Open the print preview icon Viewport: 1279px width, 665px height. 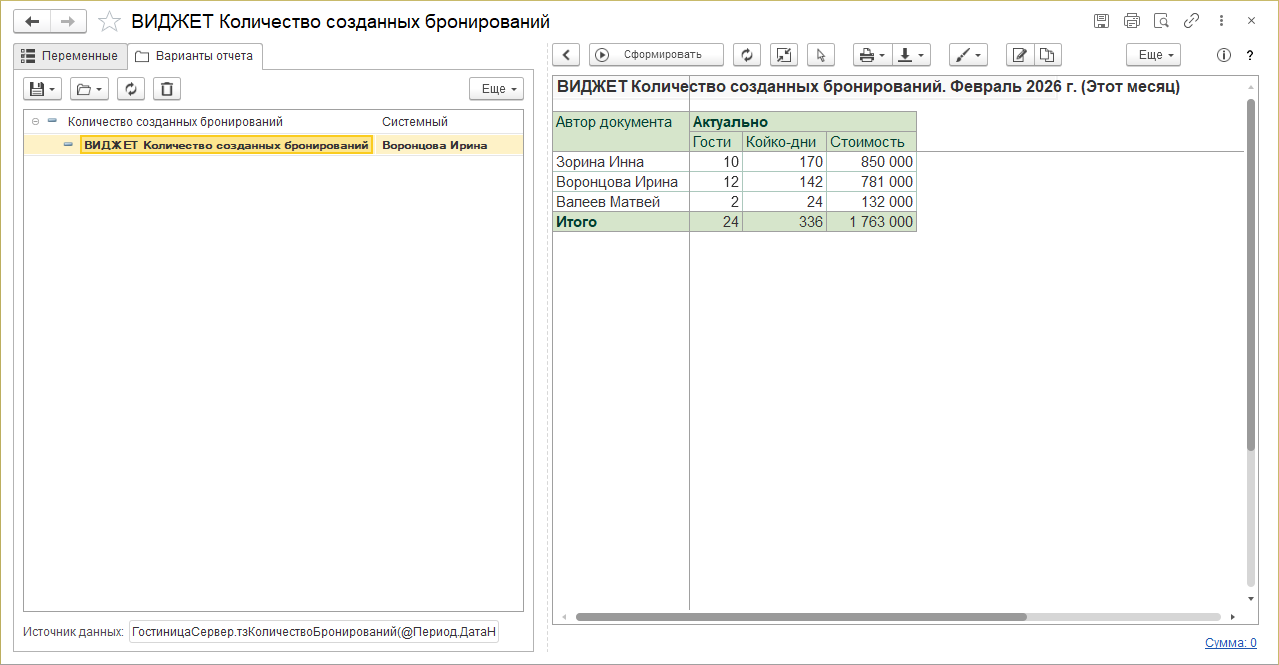1161,21
